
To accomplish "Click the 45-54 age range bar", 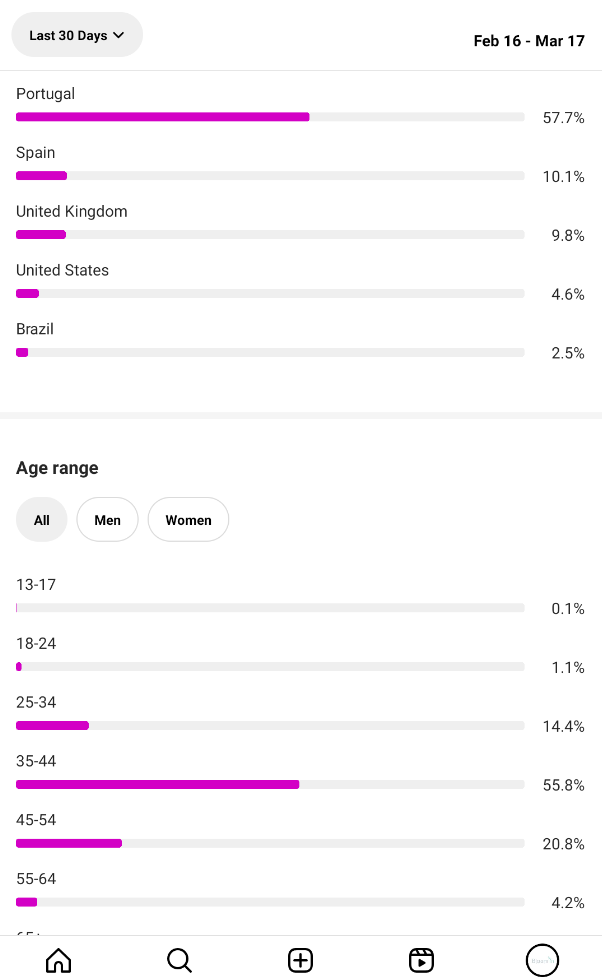I will pos(270,843).
